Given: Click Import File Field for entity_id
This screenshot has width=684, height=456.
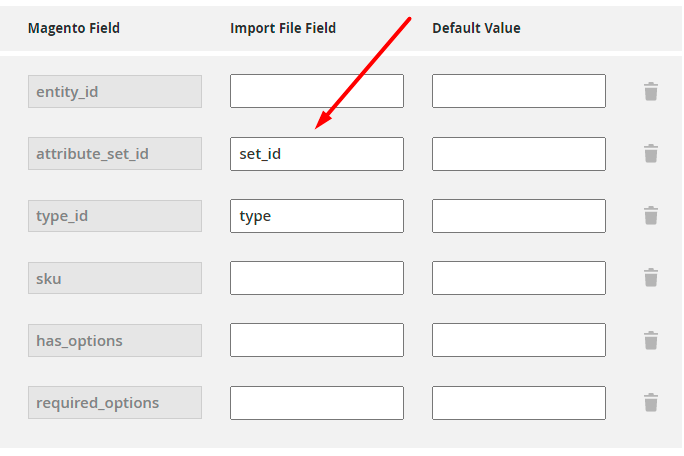Looking at the screenshot, I should 317,91.
